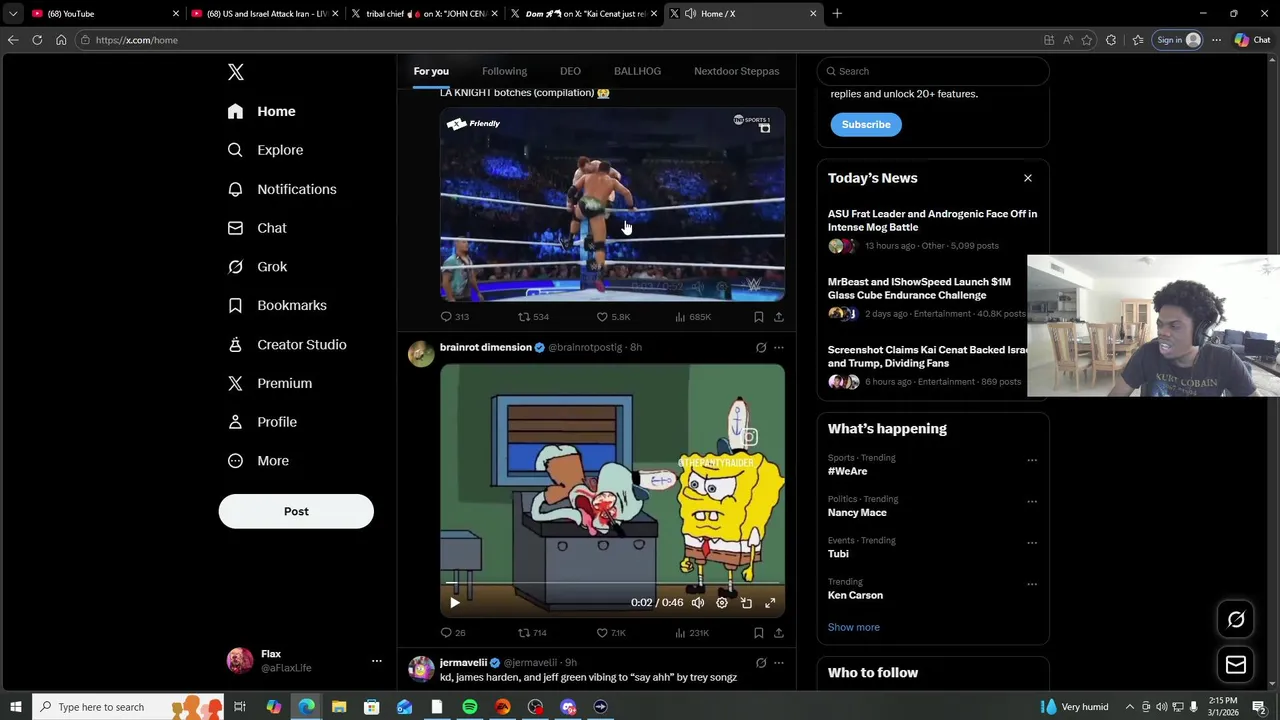The width and height of the screenshot is (1280, 720).
Task: Open more options on brainrot dimension post
Action: (779, 348)
